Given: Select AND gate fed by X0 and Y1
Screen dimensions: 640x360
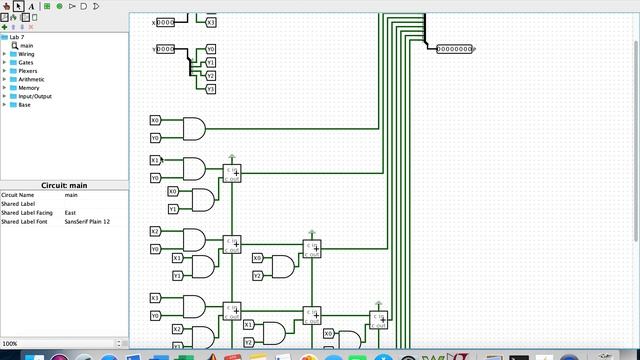Looking at the screenshot, I should (203, 200).
